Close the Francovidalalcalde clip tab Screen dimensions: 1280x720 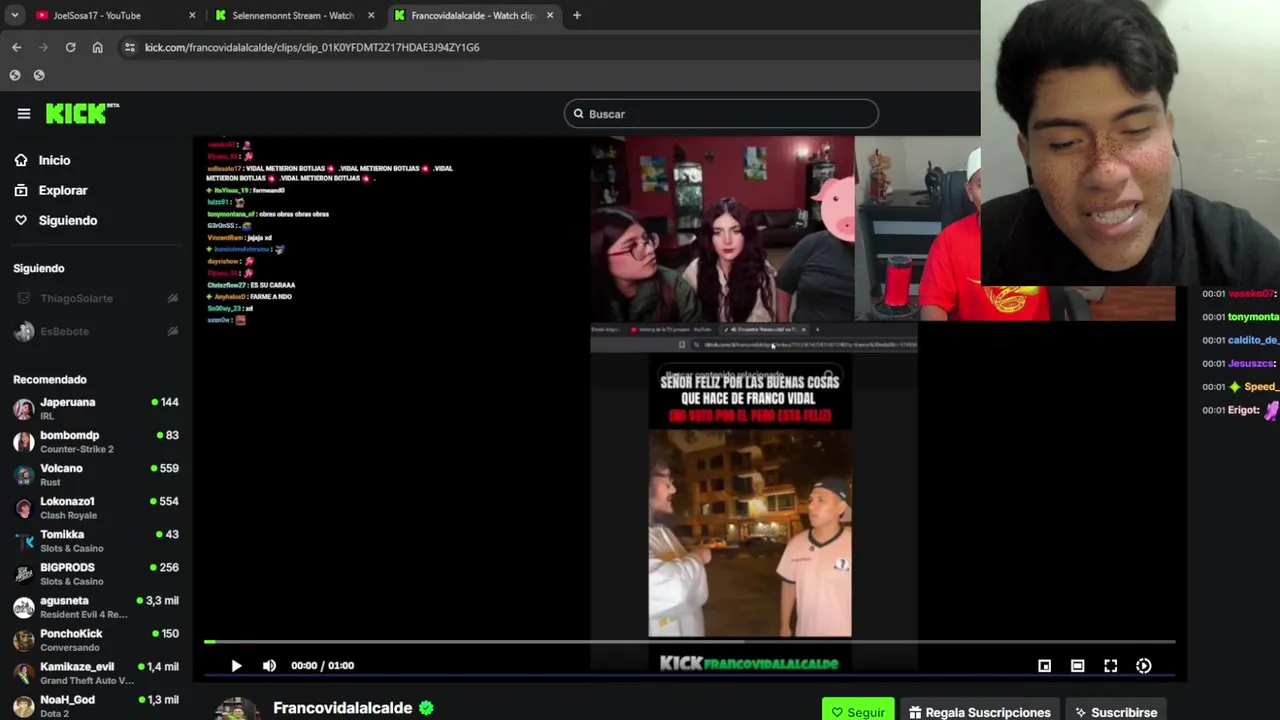point(549,15)
